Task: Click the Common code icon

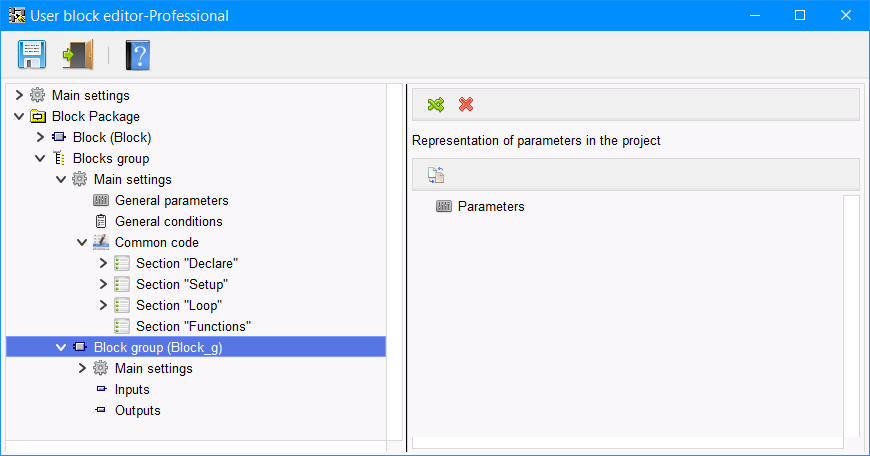Action: click(101, 242)
